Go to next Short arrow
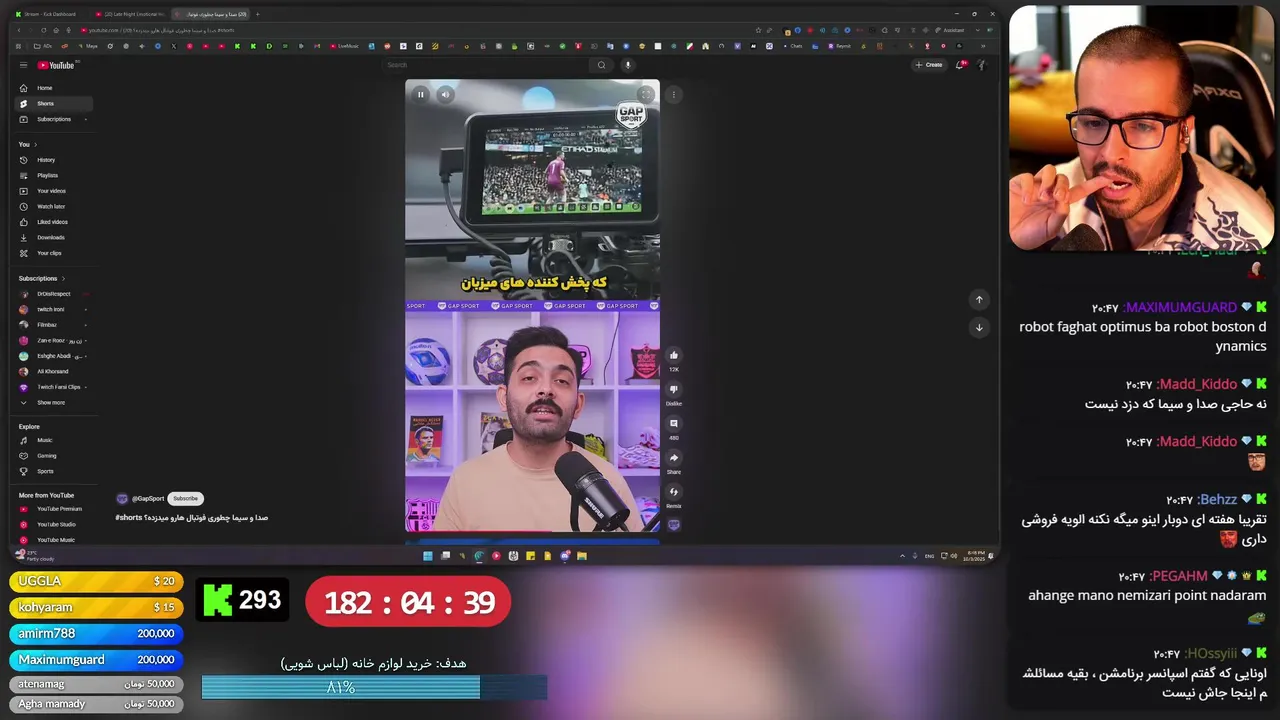The width and height of the screenshot is (1280, 720). [979, 327]
